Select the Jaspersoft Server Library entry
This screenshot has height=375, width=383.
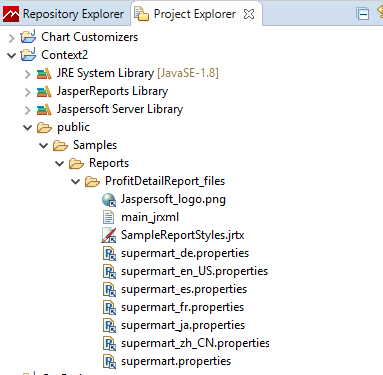tap(120, 109)
